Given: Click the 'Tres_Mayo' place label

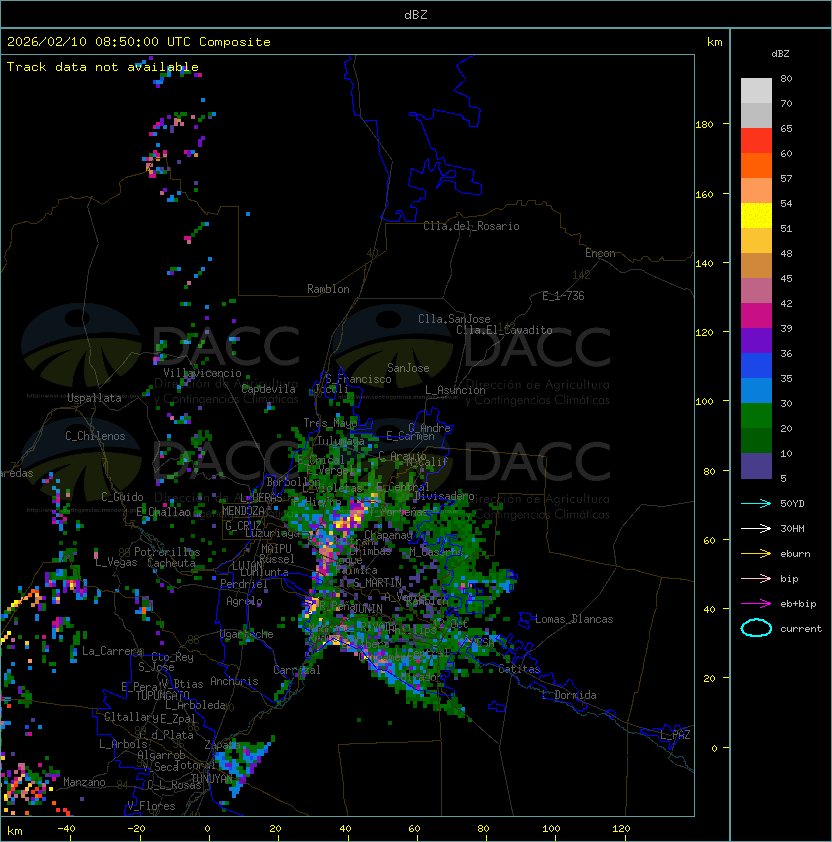Looking at the screenshot, I should pyautogui.click(x=330, y=423).
